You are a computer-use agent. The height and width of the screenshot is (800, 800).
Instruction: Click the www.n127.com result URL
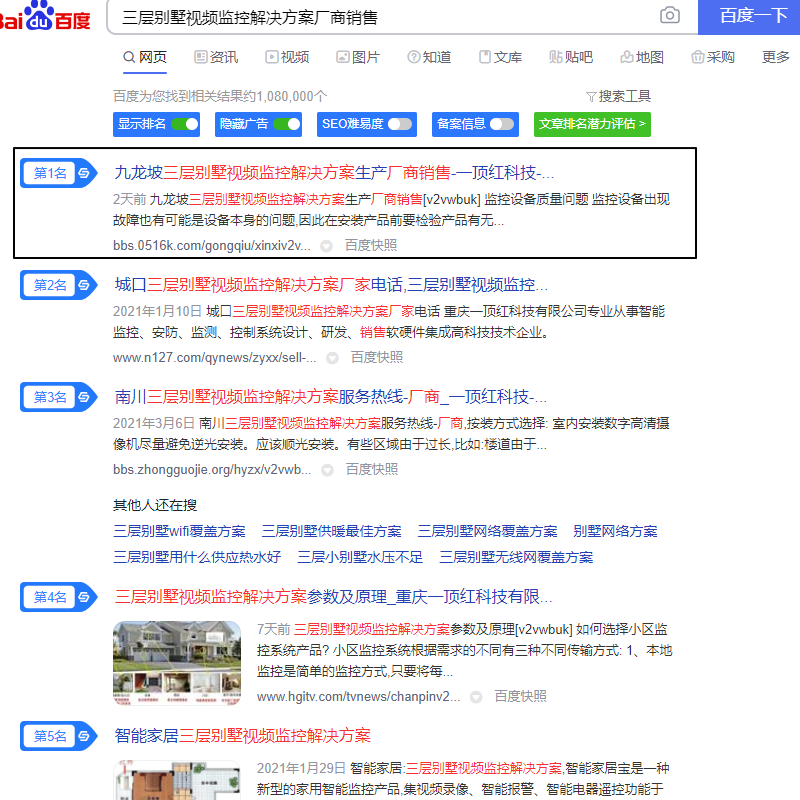click(x=214, y=358)
